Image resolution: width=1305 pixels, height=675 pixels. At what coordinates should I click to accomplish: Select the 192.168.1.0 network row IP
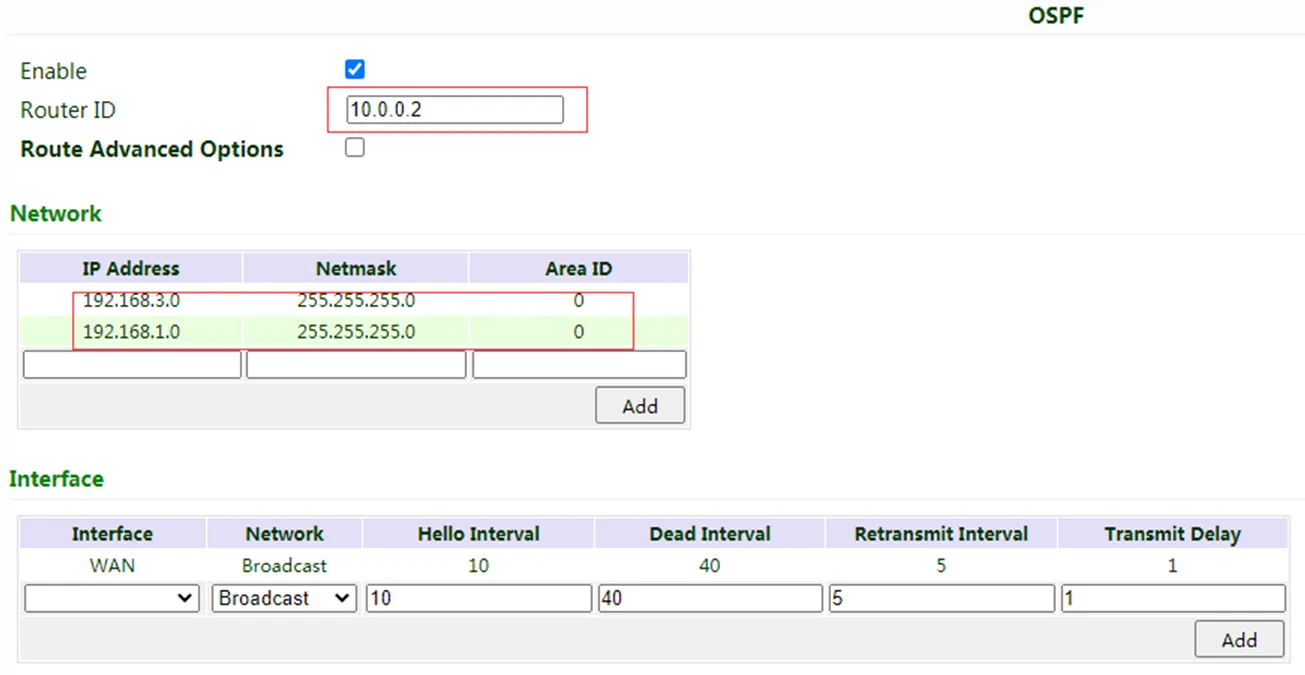(x=131, y=331)
